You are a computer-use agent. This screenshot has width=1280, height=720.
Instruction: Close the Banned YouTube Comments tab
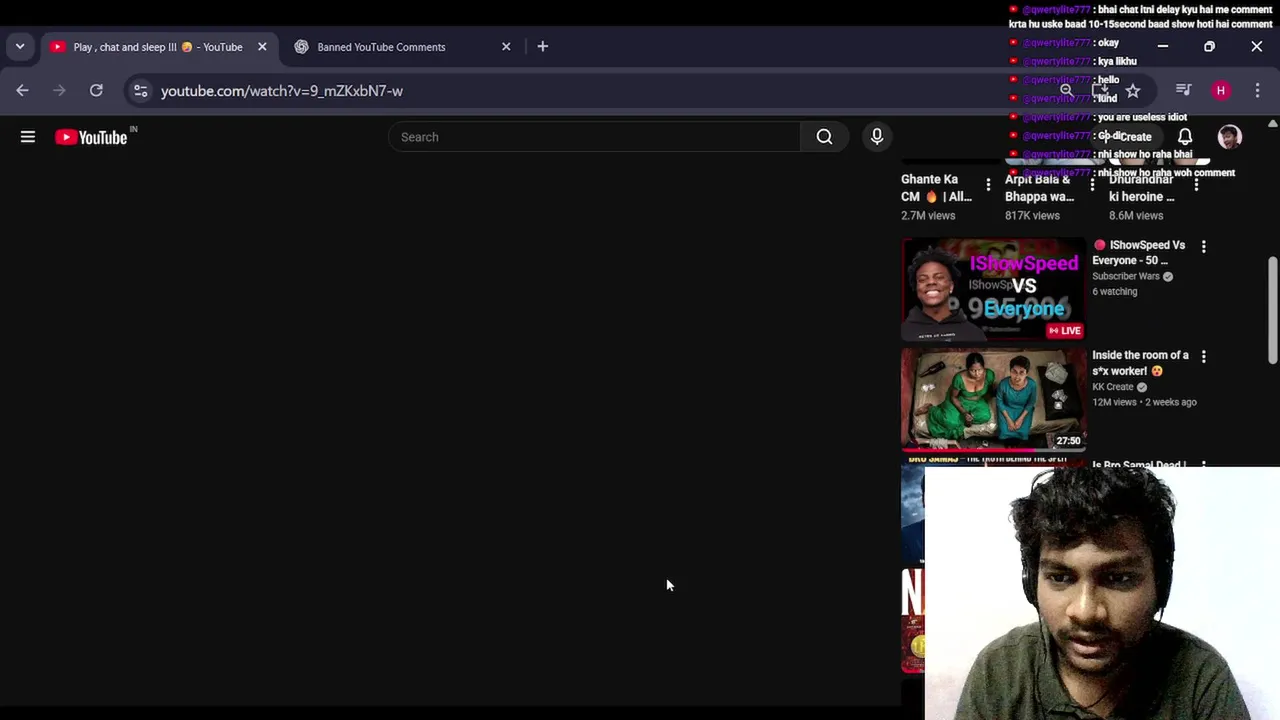click(506, 47)
